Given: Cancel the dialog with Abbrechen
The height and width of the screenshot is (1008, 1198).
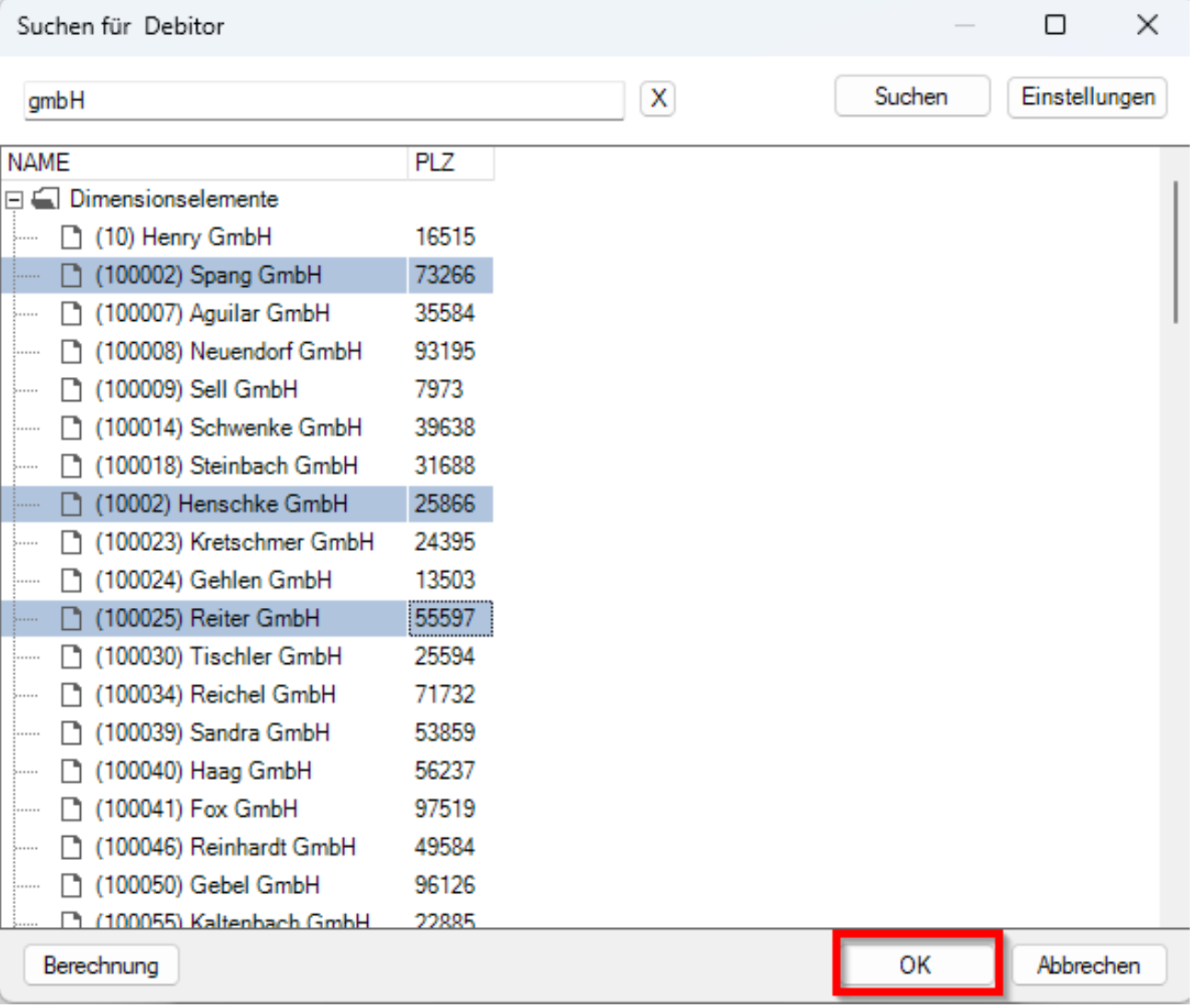Looking at the screenshot, I should (1089, 965).
